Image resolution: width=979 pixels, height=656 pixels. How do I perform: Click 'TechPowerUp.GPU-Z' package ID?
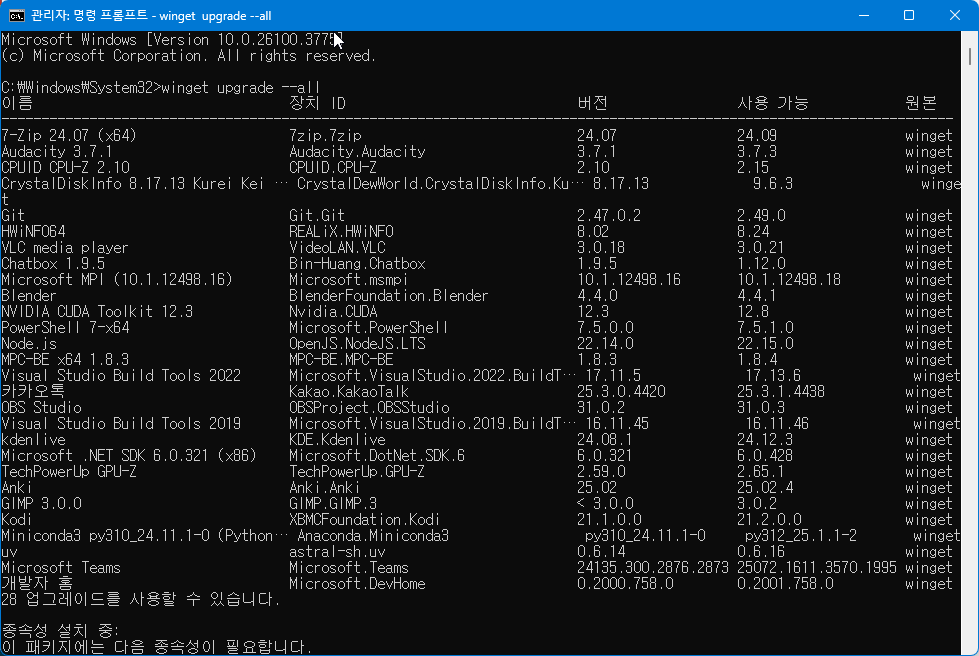click(357, 472)
